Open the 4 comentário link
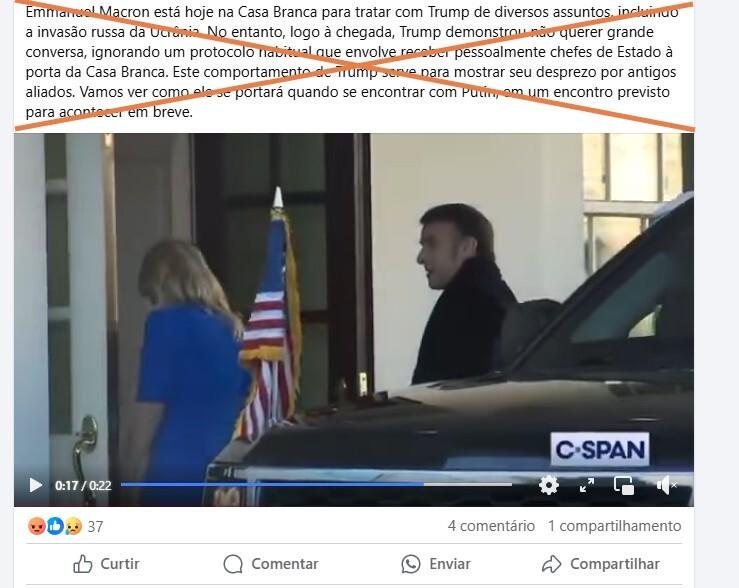 click(x=491, y=526)
